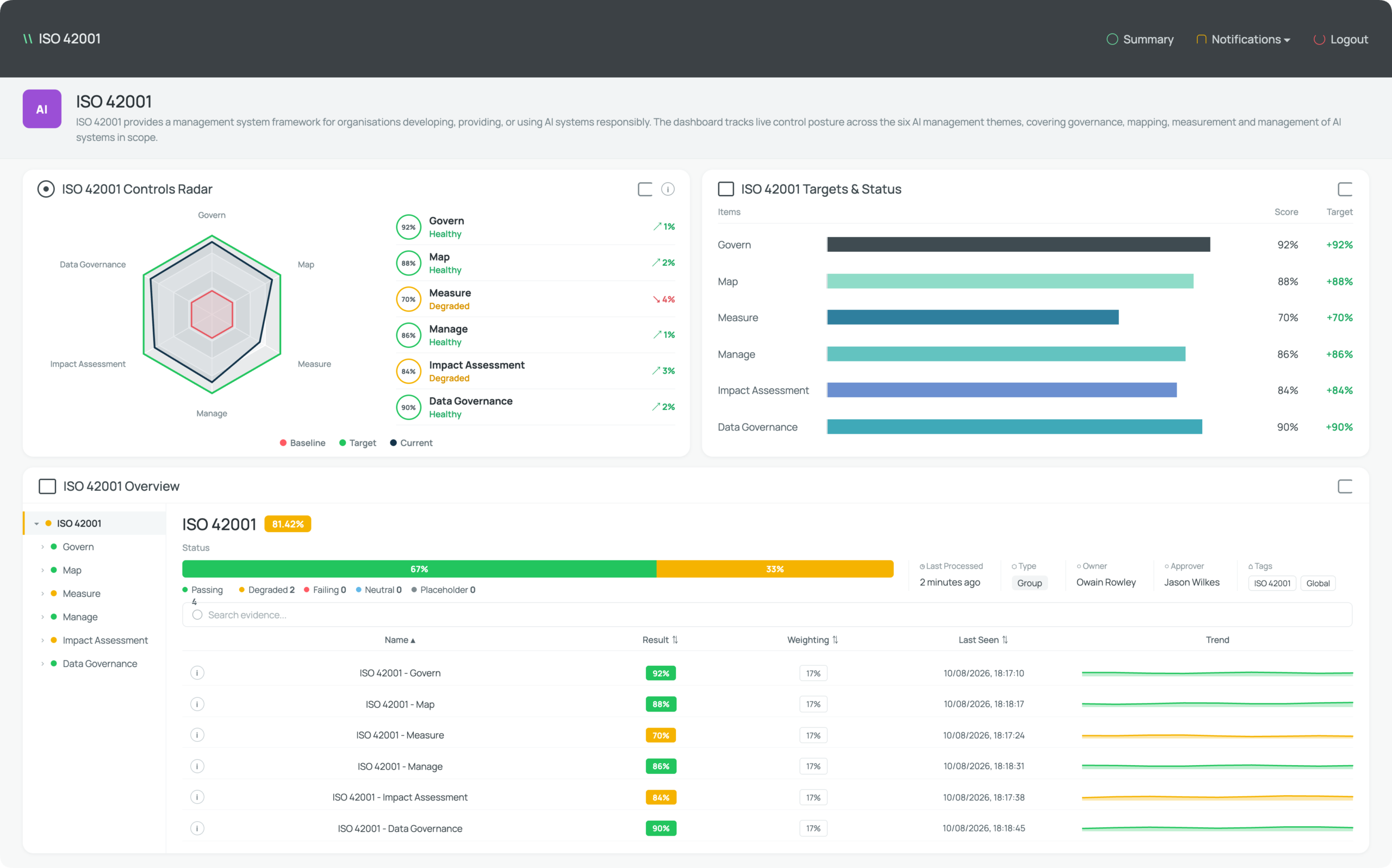The height and width of the screenshot is (868, 1392).
Task: Collapse the ISO 42001 tree root
Action: pos(37,523)
